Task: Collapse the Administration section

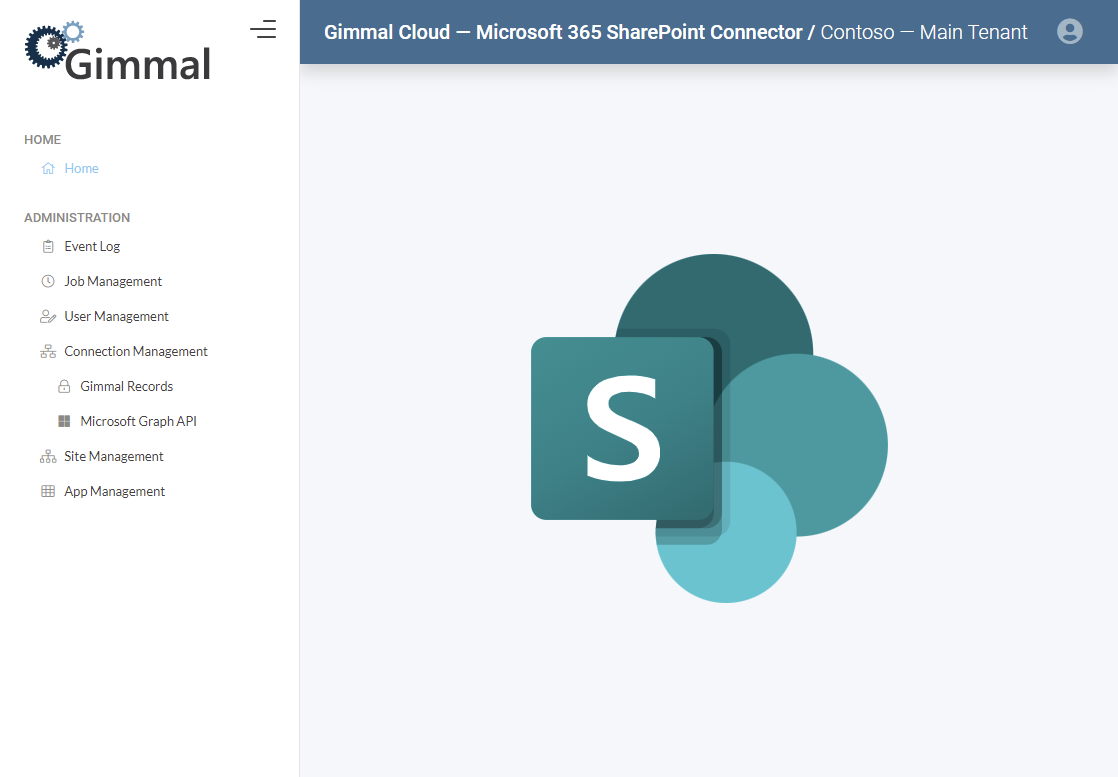Action: click(x=77, y=217)
